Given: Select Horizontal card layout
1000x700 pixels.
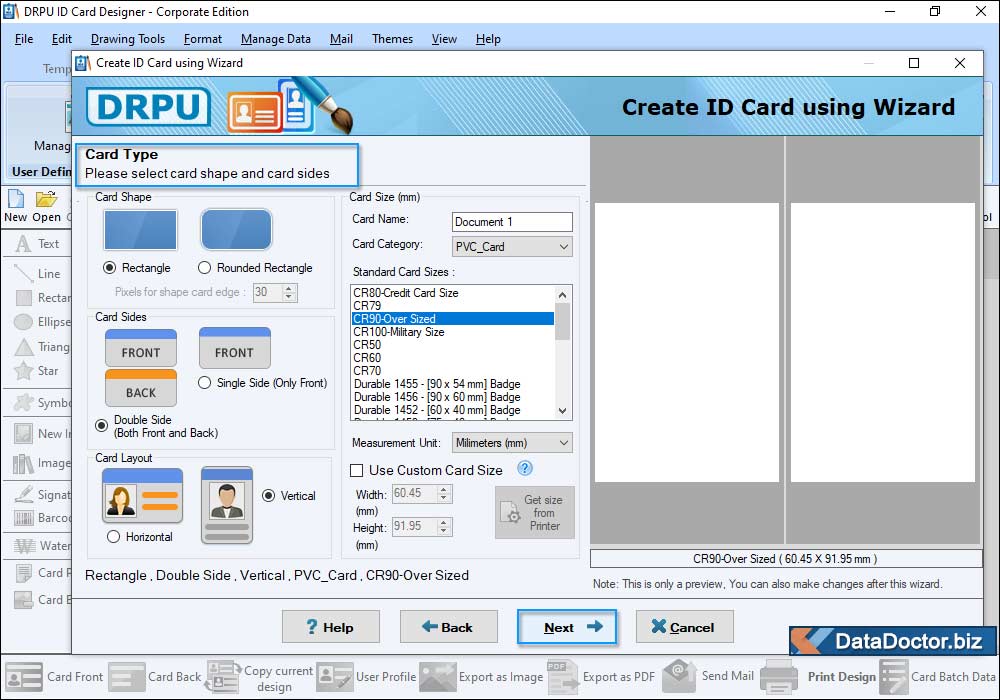Looking at the screenshot, I should click(x=114, y=537).
